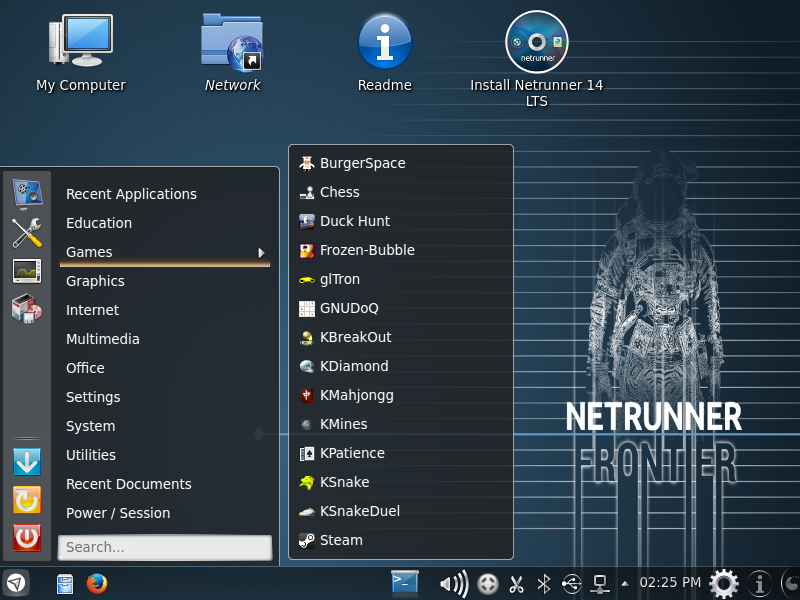Screen dimensions: 800x600
Task: Open the My Computer desktop icon
Action: coord(81,54)
